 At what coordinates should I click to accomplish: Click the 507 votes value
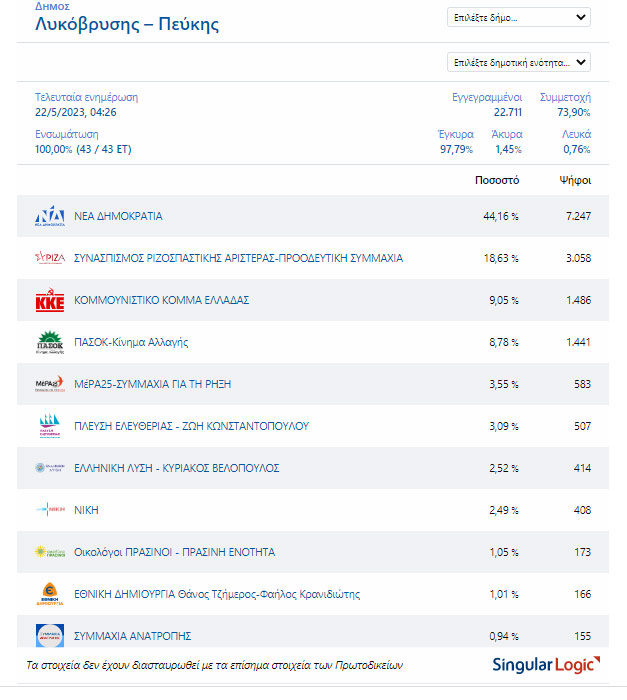[x=582, y=426]
